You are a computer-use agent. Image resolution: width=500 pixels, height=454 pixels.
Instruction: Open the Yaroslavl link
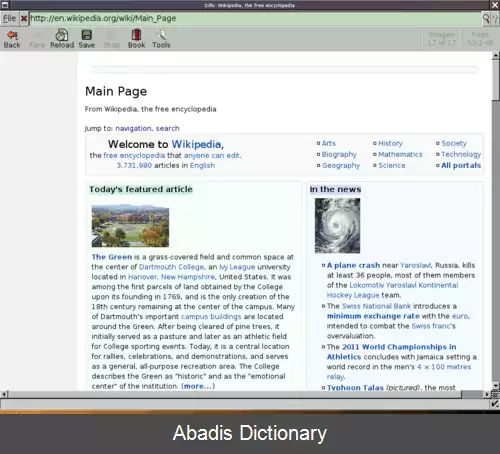coord(416,265)
